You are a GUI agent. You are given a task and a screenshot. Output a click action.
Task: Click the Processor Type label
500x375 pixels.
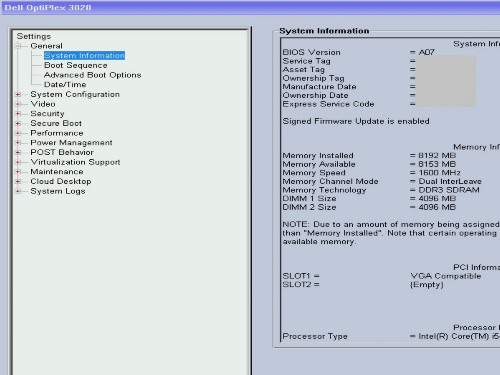tap(315, 336)
